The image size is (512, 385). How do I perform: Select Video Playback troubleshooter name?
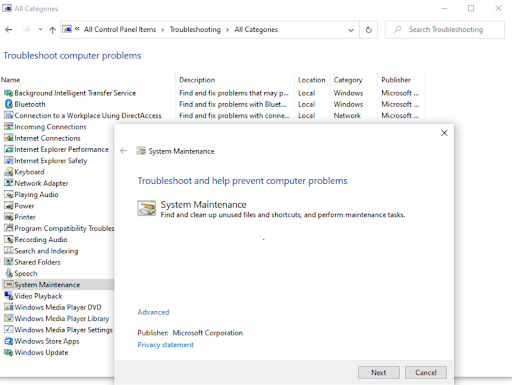pos(38,296)
